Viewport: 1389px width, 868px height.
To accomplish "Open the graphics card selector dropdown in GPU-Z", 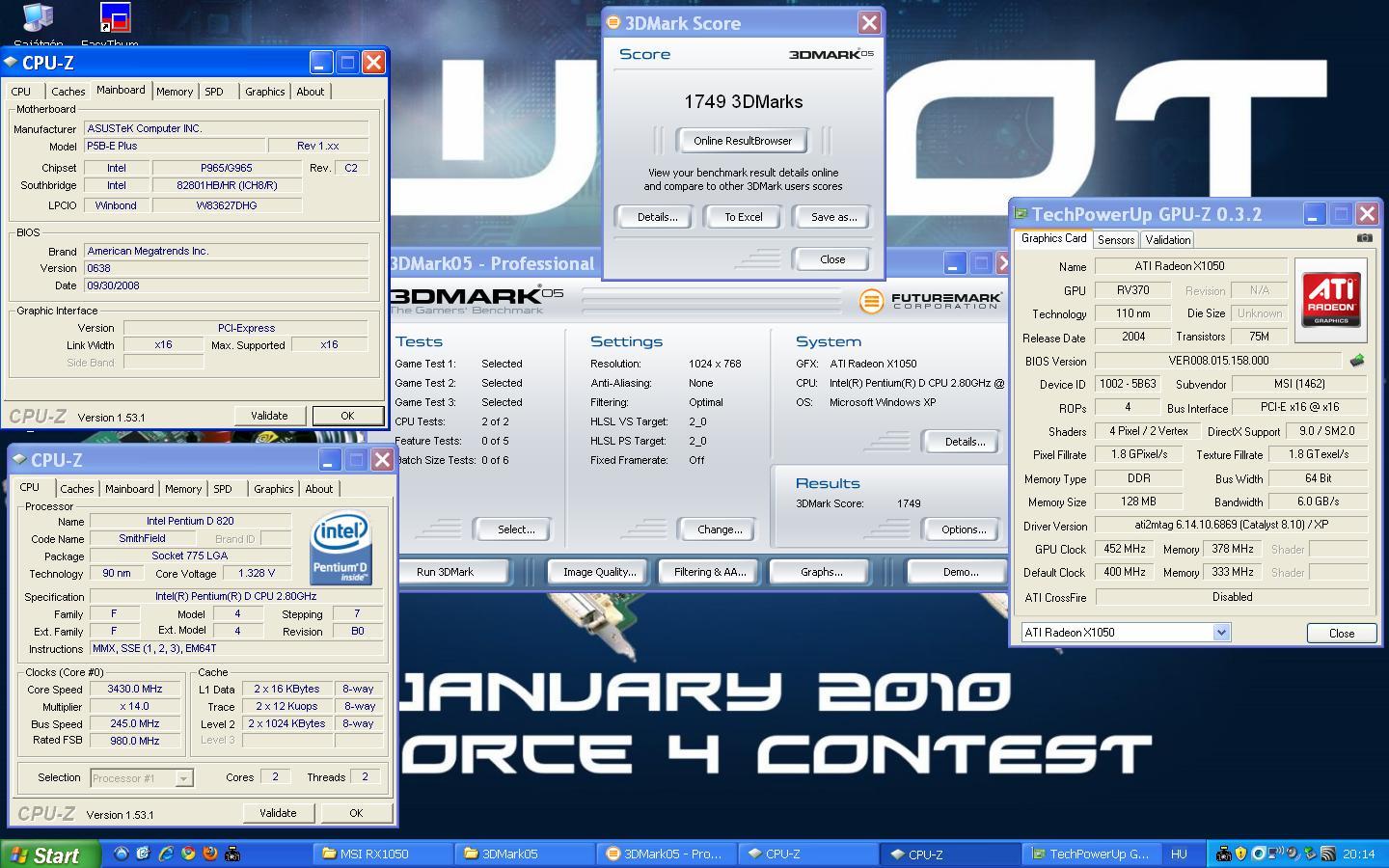I will pyautogui.click(x=1221, y=633).
